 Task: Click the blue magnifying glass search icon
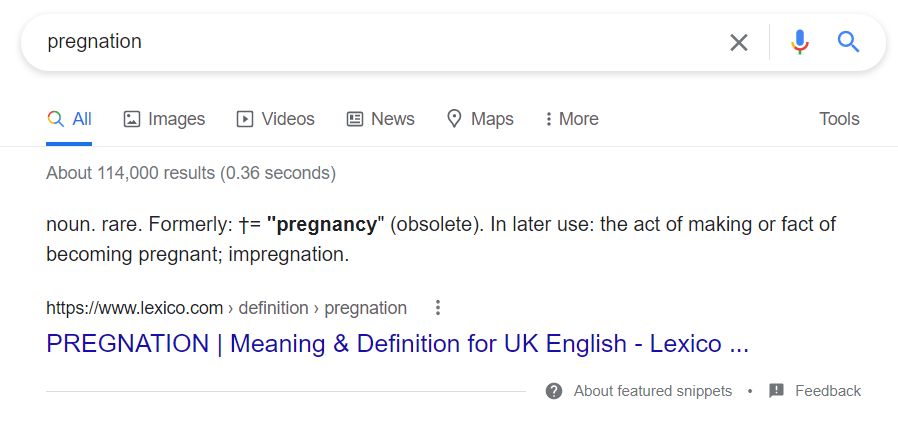tap(848, 42)
